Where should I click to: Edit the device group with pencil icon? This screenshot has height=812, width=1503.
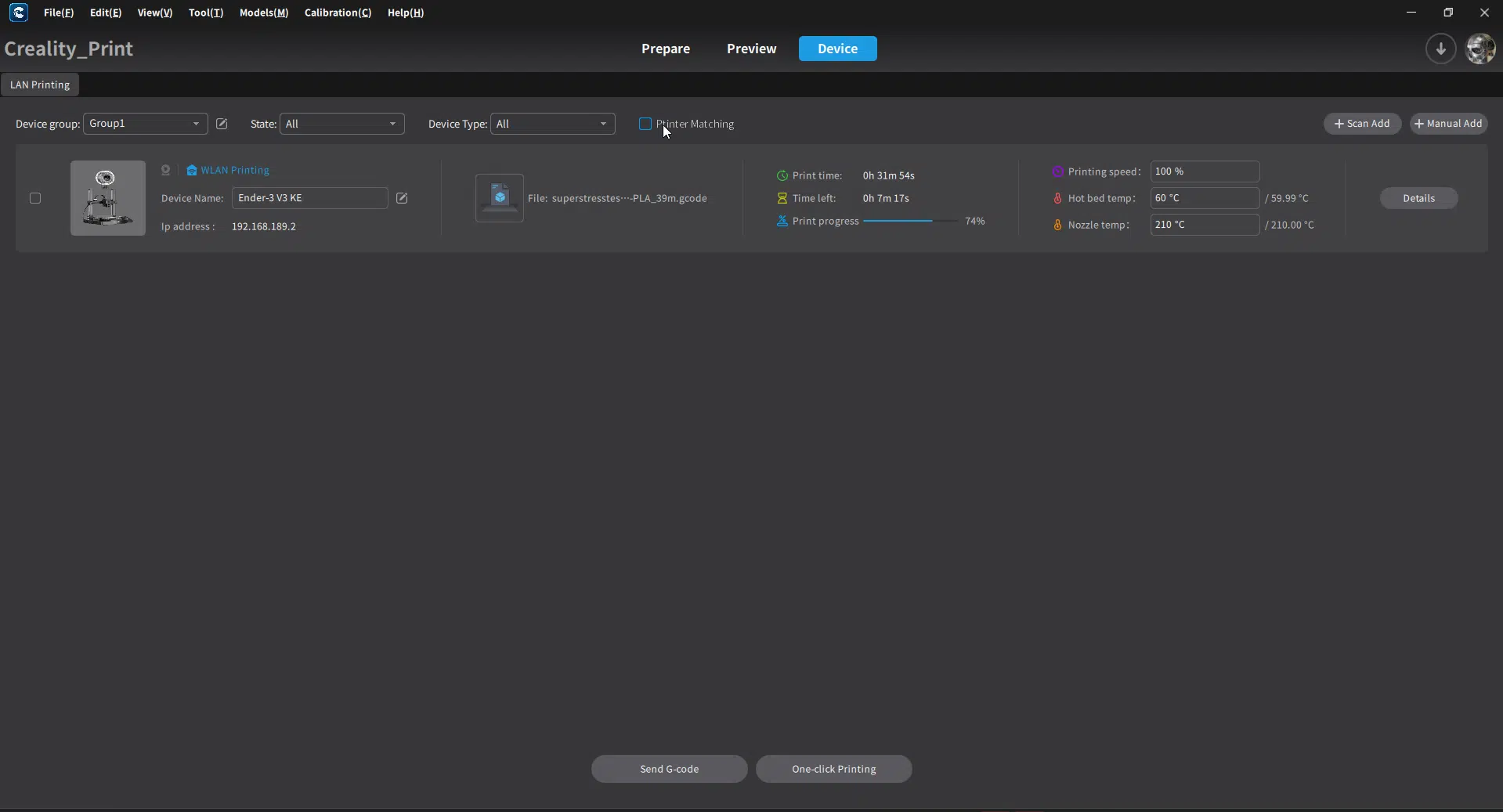coord(222,124)
